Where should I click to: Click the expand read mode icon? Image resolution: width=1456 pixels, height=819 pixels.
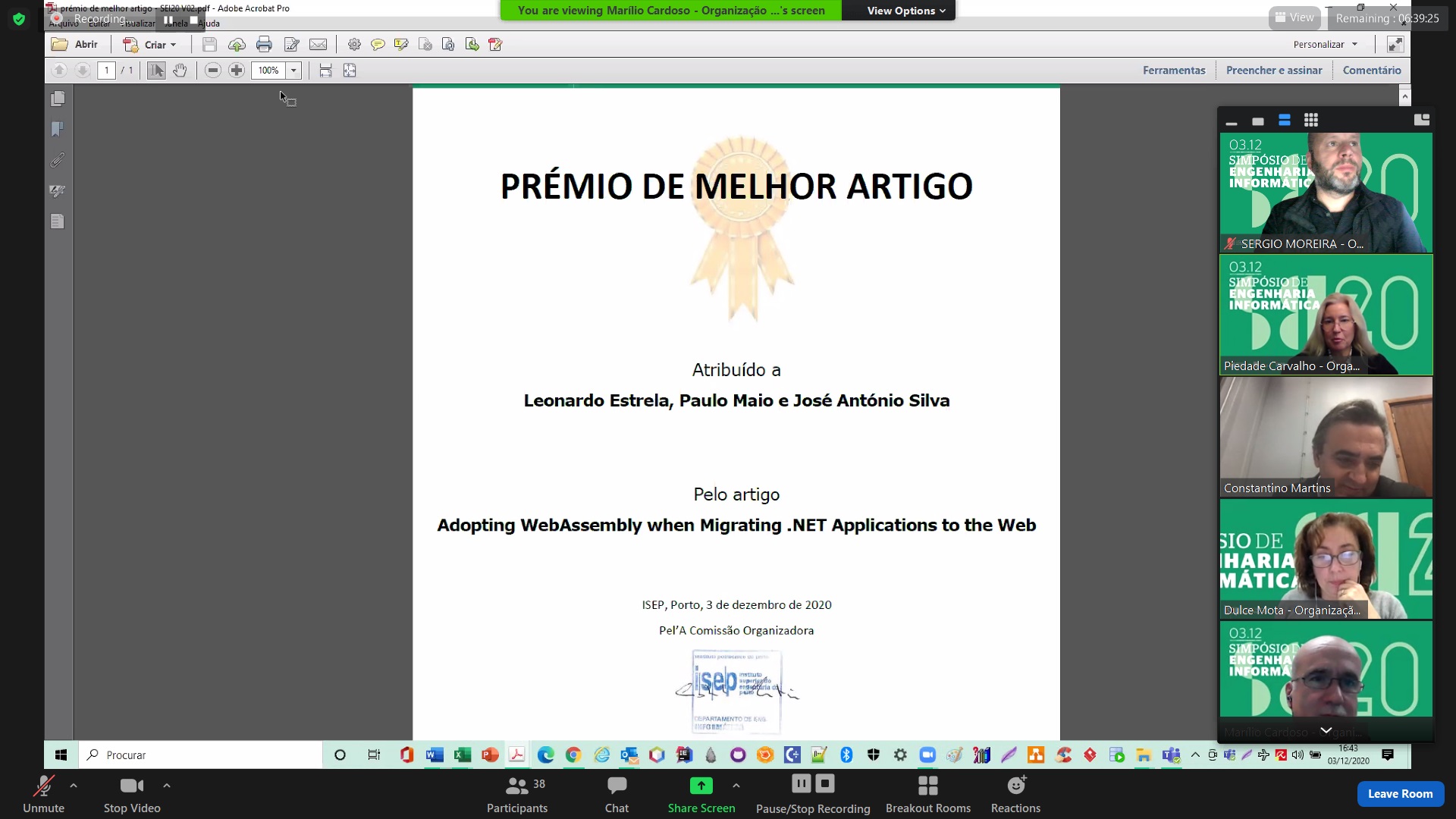1395,45
